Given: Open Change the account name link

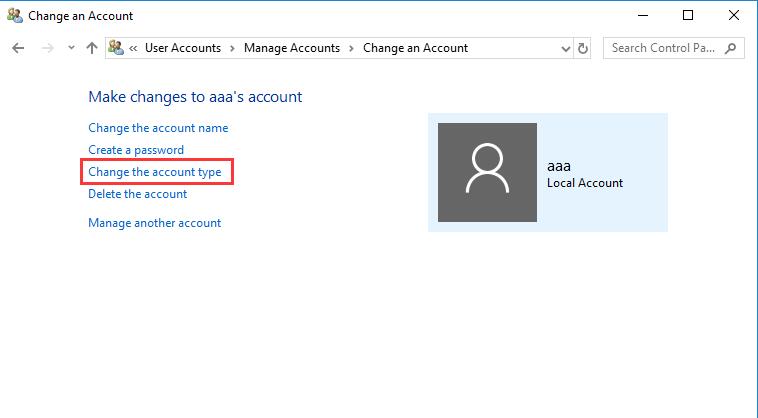Looking at the screenshot, I should (158, 128).
